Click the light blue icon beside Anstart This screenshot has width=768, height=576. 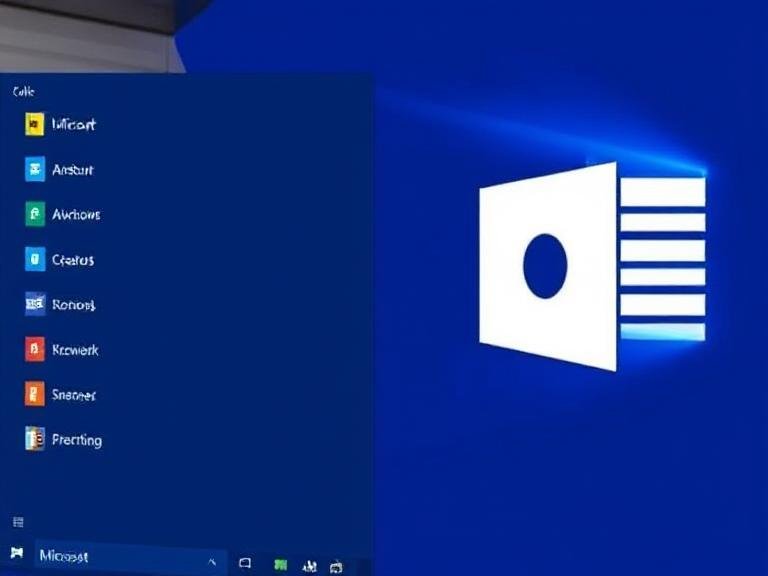pos(35,169)
